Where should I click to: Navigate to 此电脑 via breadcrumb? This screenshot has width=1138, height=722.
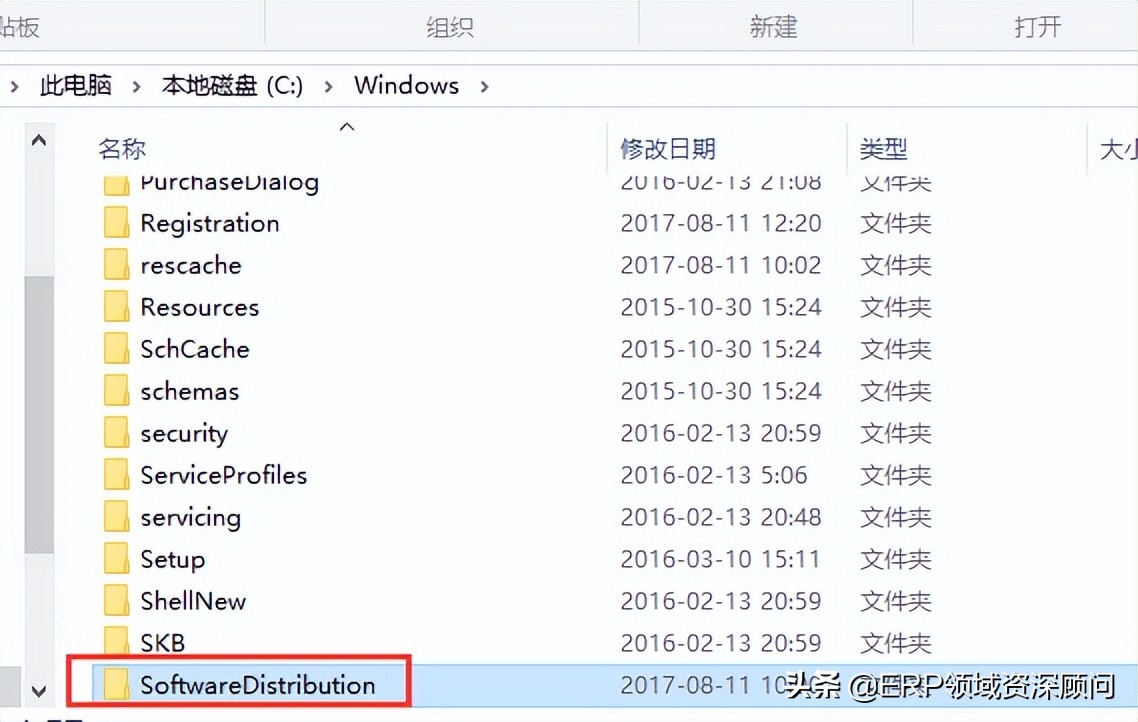75,86
